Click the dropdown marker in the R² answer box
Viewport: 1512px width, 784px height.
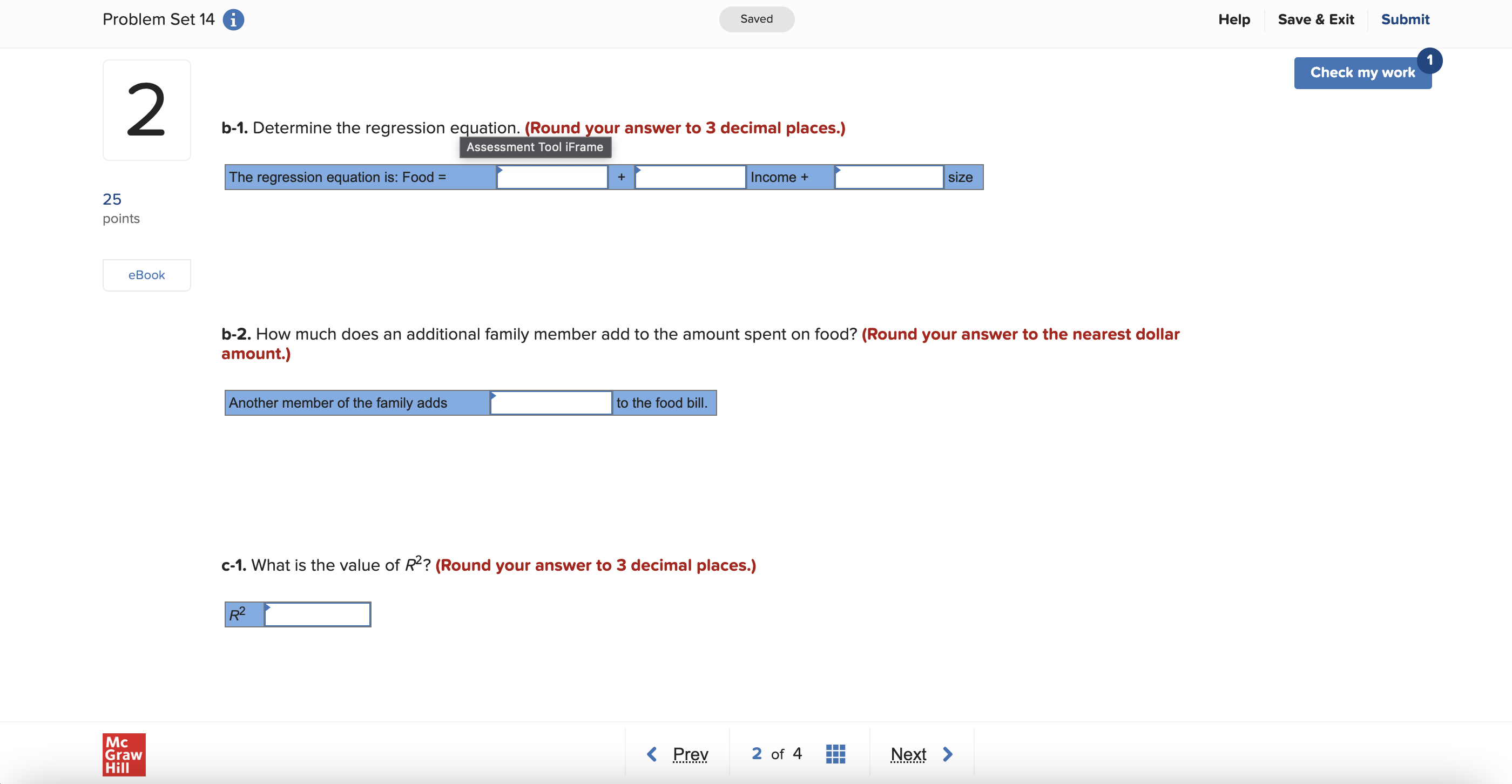click(268, 607)
